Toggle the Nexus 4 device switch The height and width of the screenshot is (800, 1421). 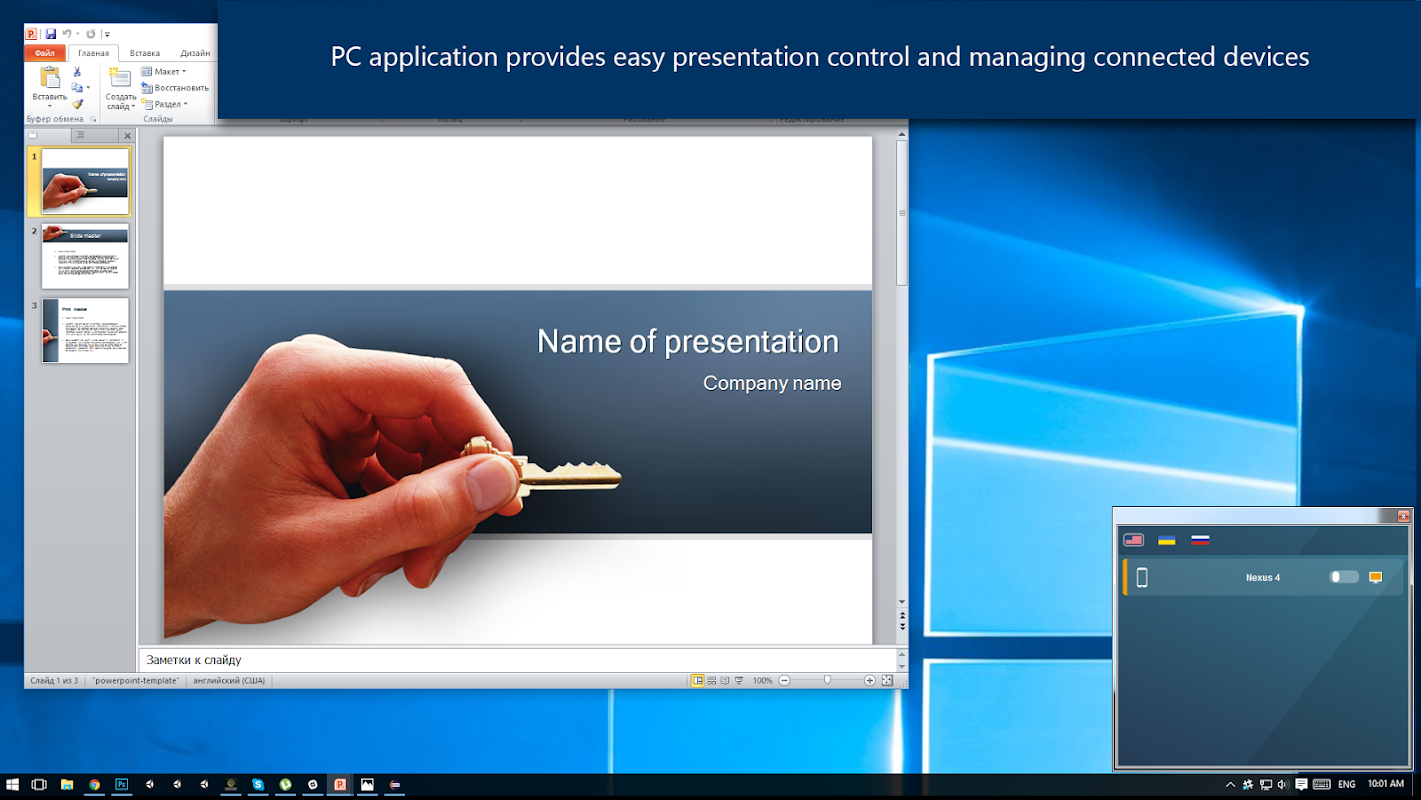pyautogui.click(x=1344, y=577)
